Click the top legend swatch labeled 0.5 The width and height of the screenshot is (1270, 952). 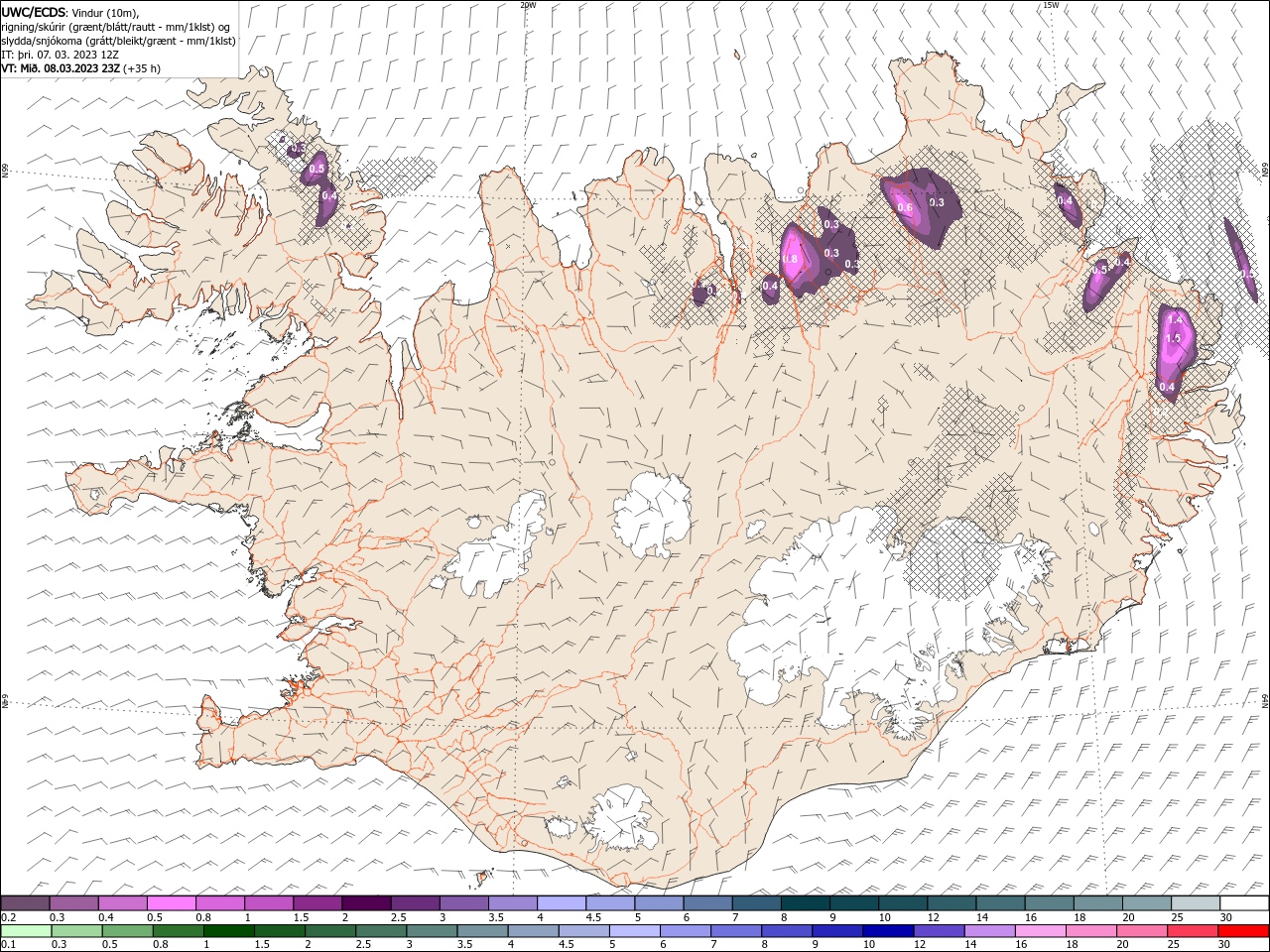171,902
